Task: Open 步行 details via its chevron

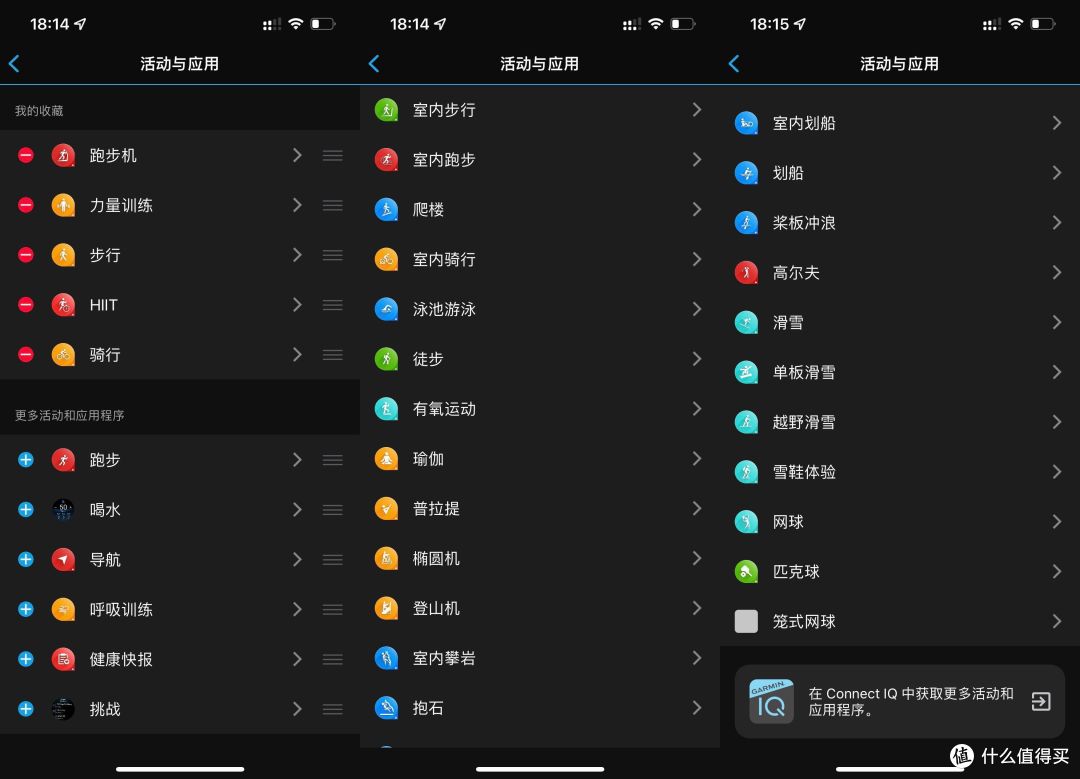Action: [297, 255]
